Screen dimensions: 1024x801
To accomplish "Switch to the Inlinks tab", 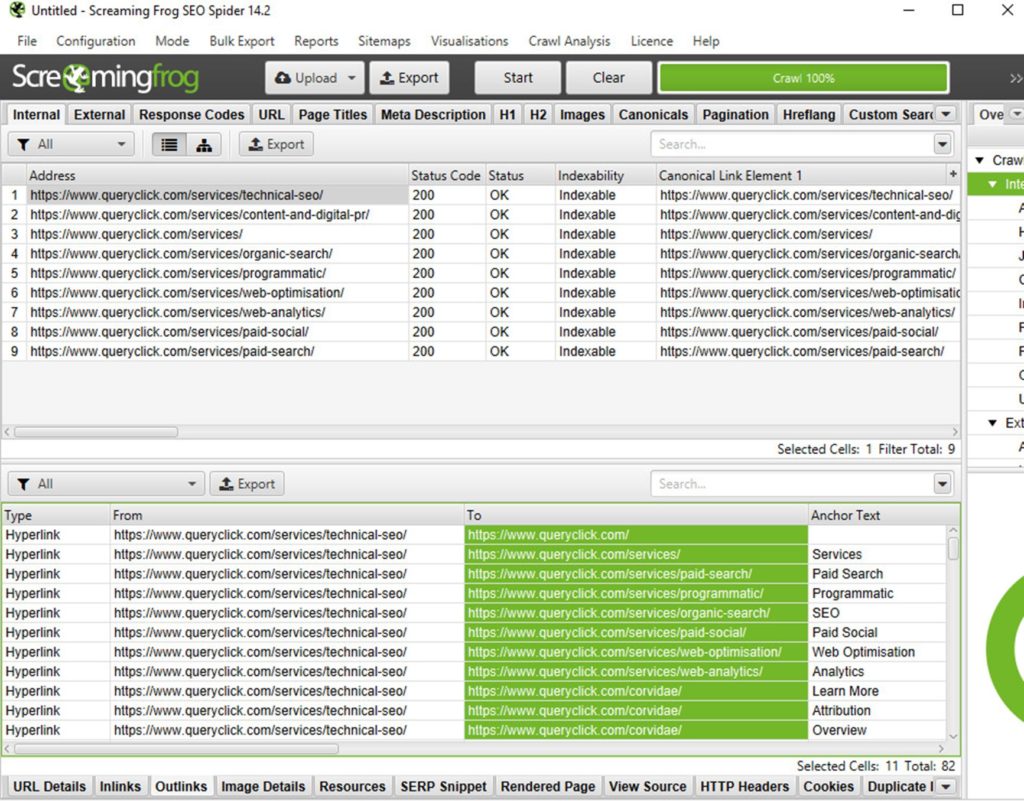I will [120, 787].
